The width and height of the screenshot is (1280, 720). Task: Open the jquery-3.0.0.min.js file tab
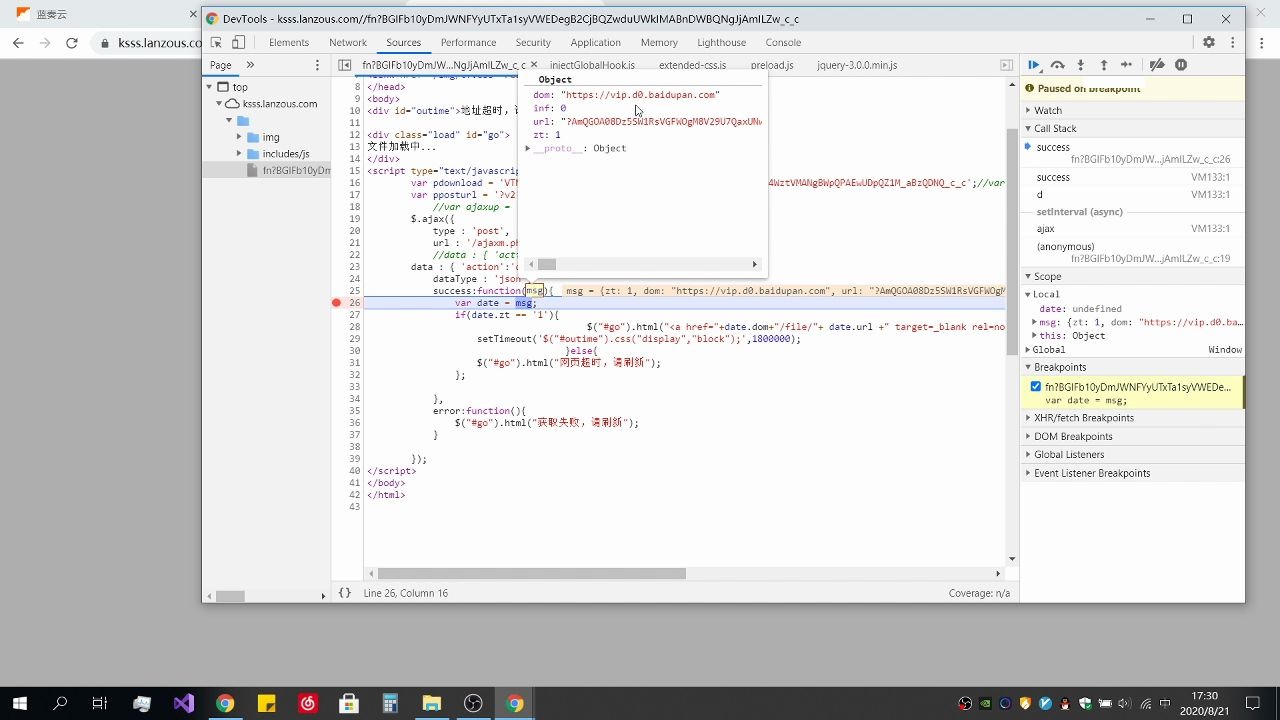[857, 65]
